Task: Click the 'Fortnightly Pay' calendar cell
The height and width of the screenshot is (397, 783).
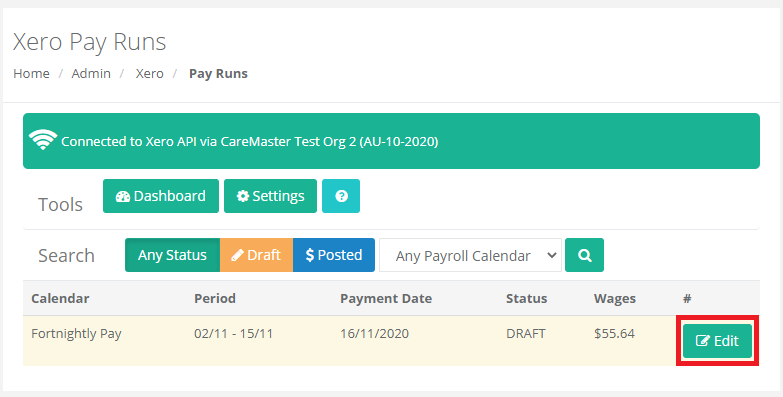Action: [76, 334]
